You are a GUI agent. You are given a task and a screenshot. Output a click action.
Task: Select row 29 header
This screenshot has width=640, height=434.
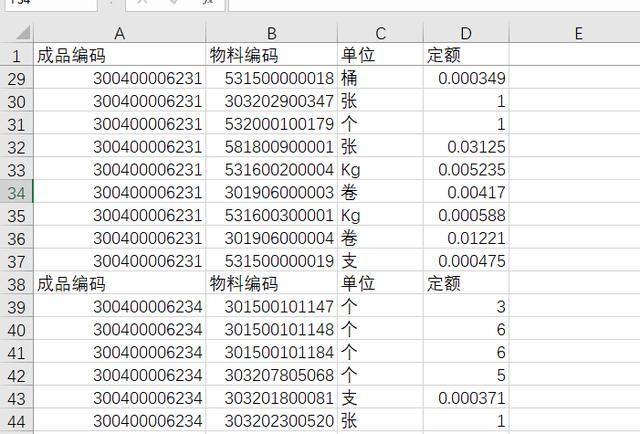16,78
